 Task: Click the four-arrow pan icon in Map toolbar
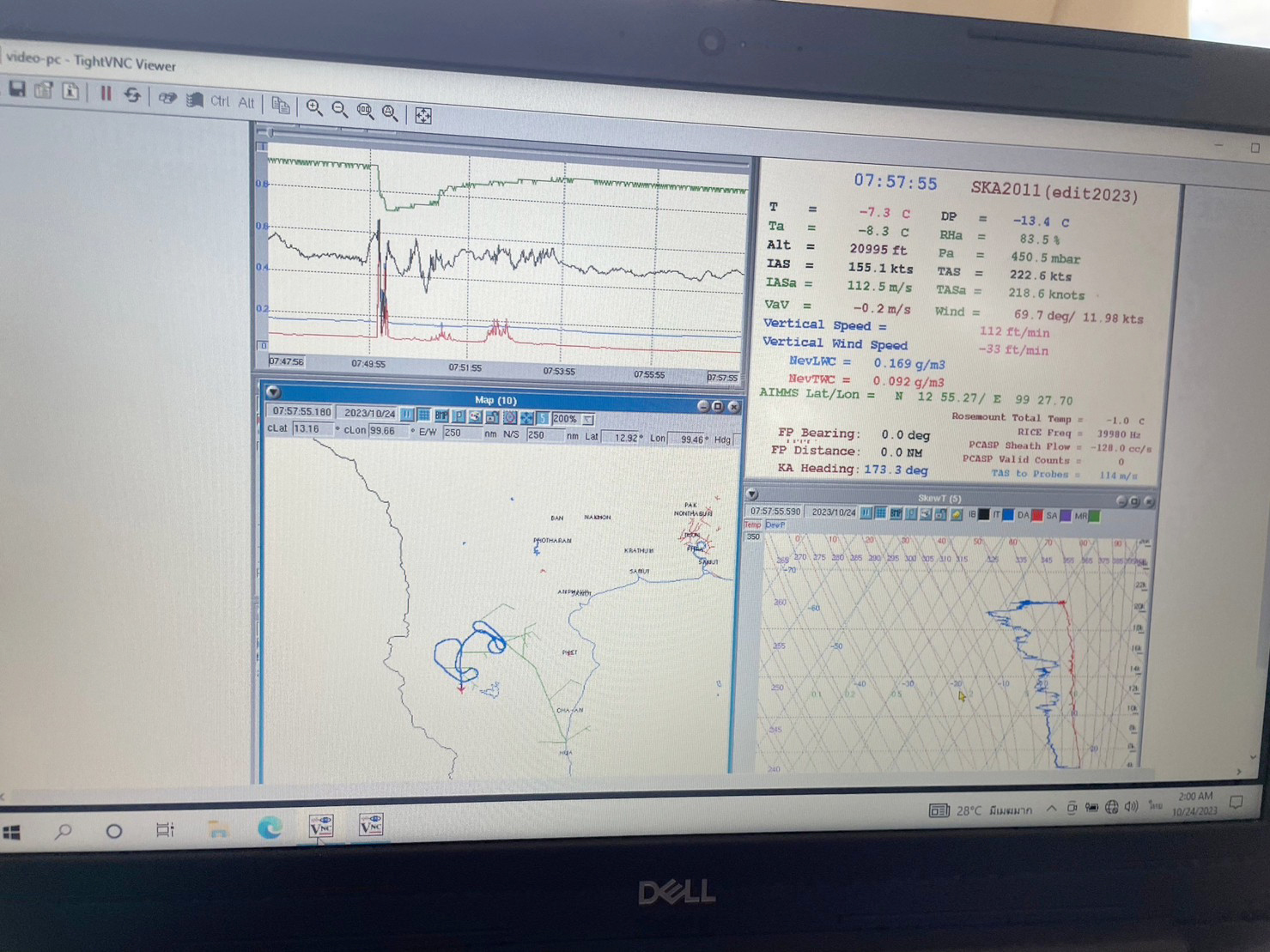click(527, 418)
